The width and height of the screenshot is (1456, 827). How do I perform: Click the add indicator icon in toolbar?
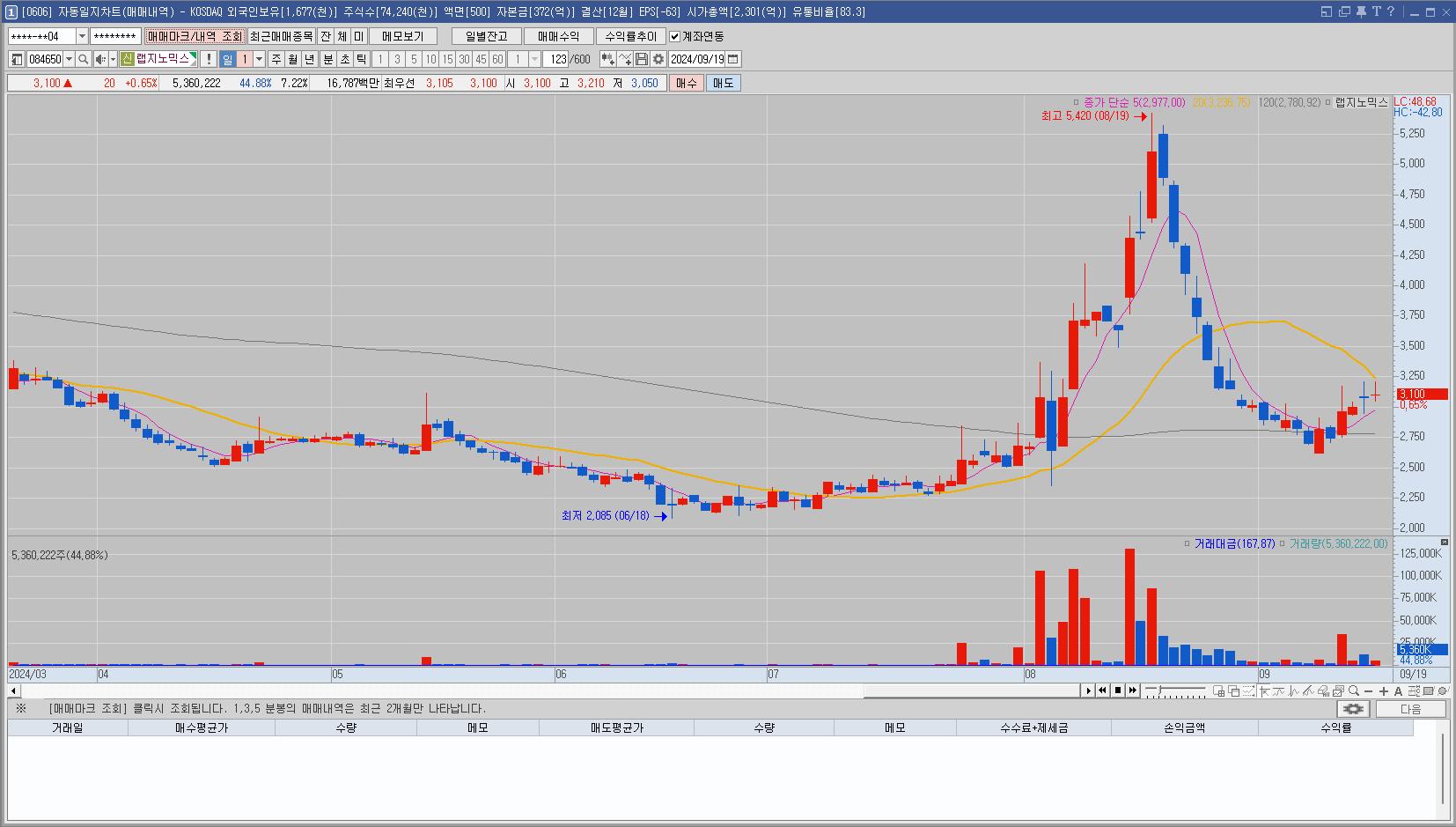[x=607, y=59]
